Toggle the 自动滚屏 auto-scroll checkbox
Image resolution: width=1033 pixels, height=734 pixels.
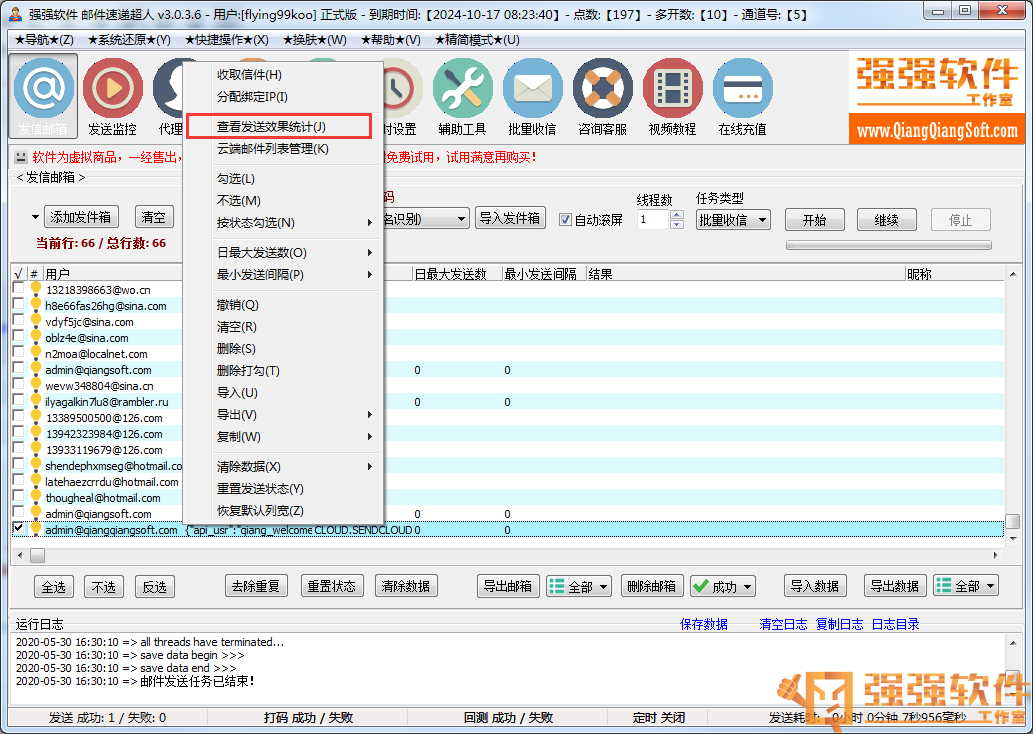point(565,220)
